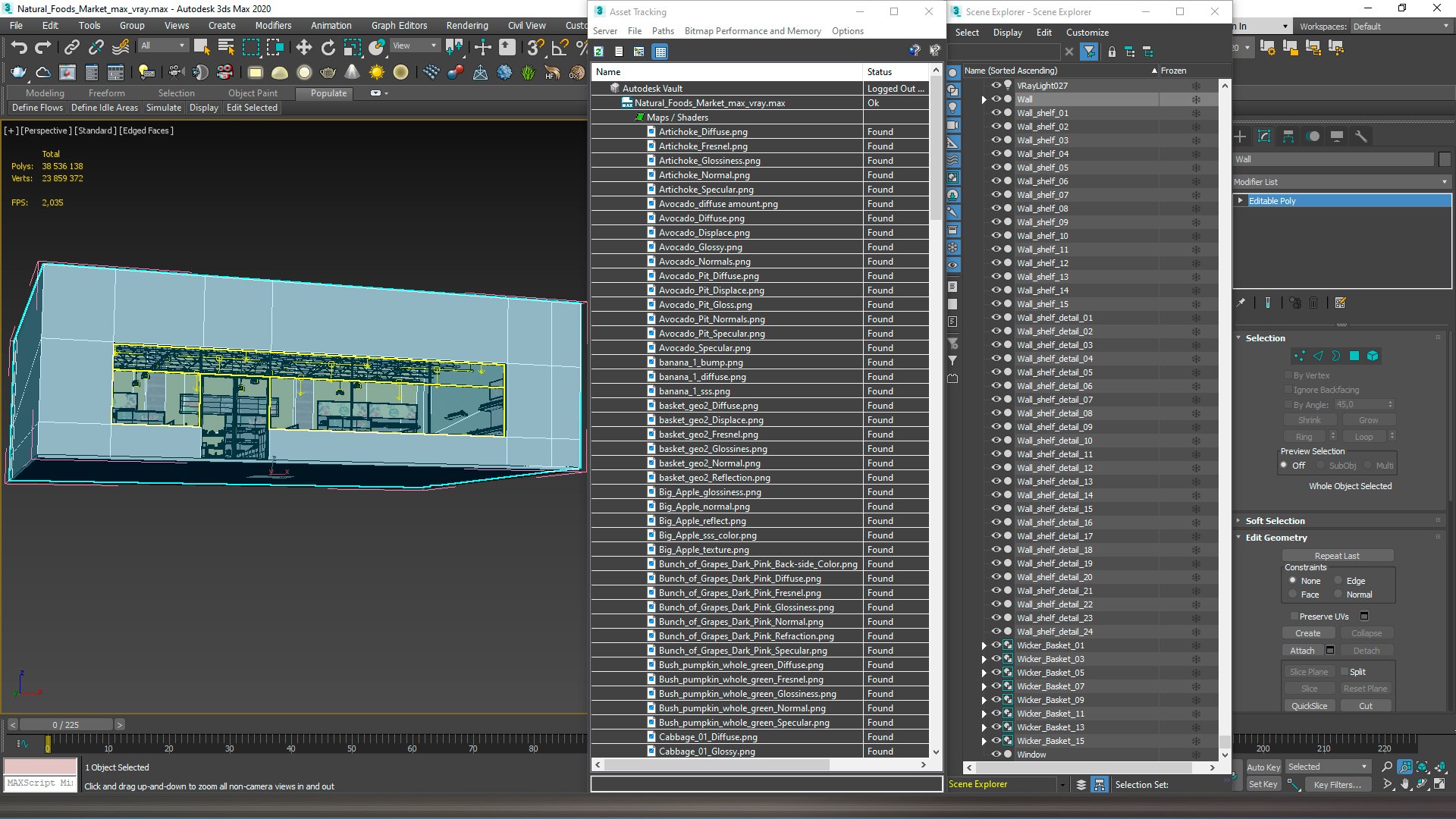Viewport: 1456px width, 819px height.
Task: Freeze Wall_shelf_10 using its snowflake toggle
Action: (1196, 236)
